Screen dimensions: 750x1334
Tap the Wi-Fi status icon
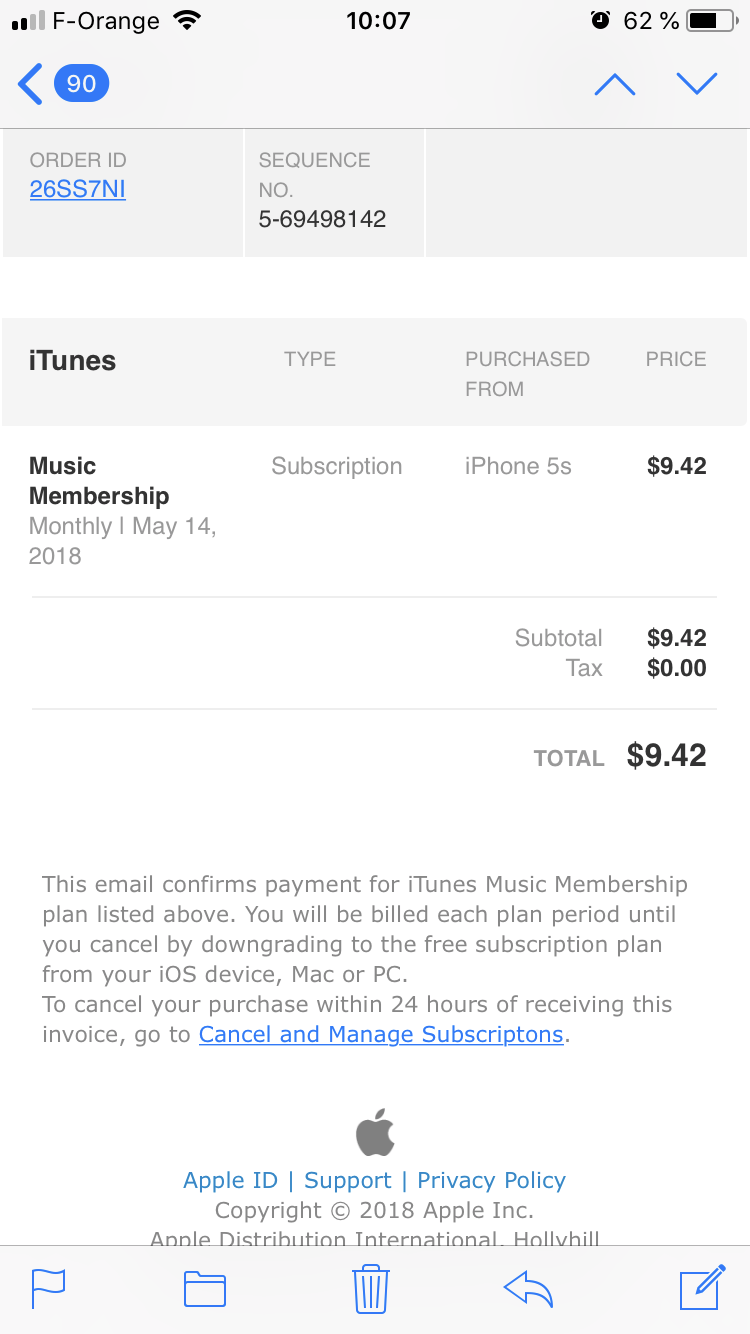point(186,21)
